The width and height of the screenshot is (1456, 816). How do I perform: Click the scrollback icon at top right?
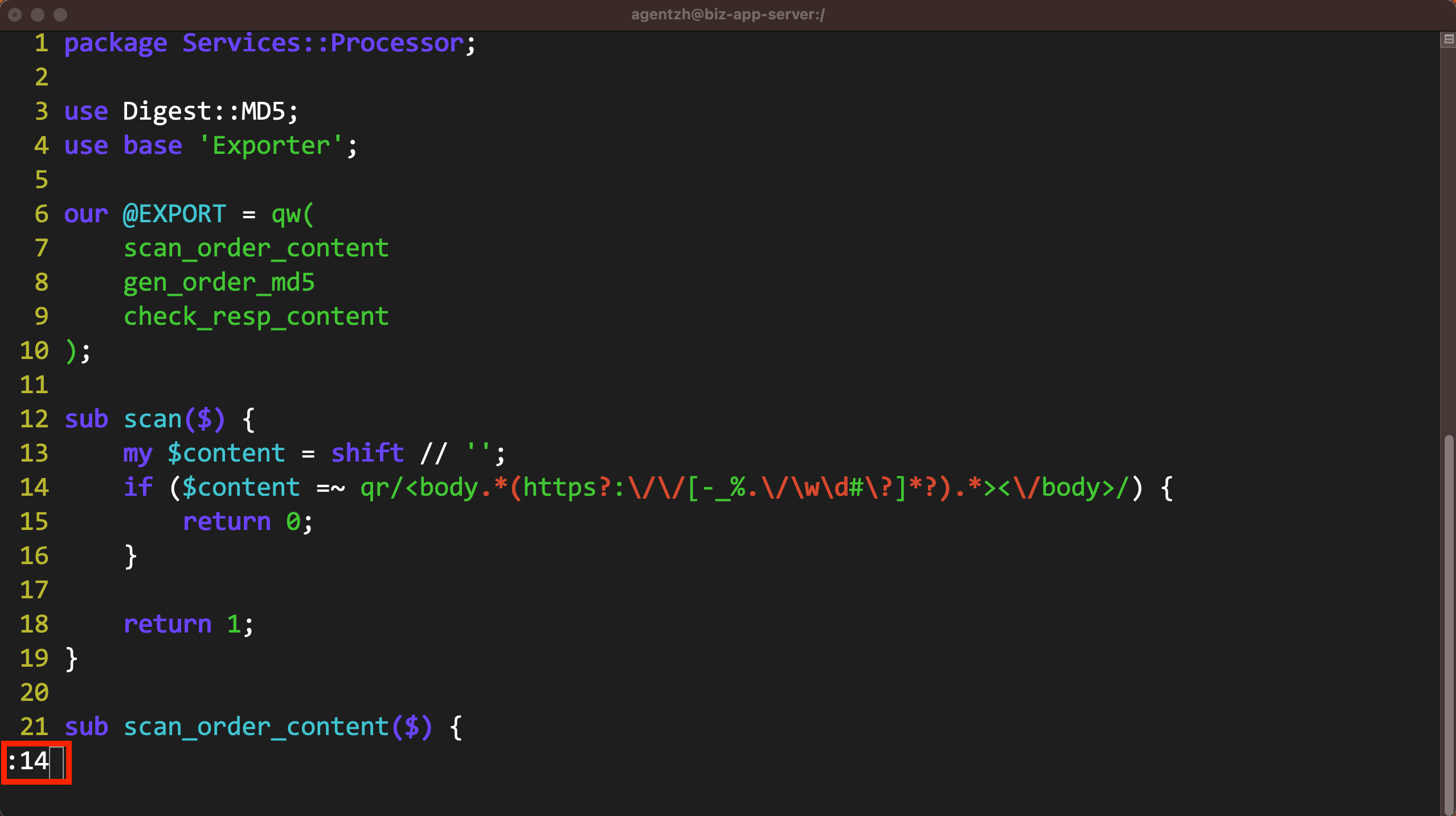coord(1449,39)
